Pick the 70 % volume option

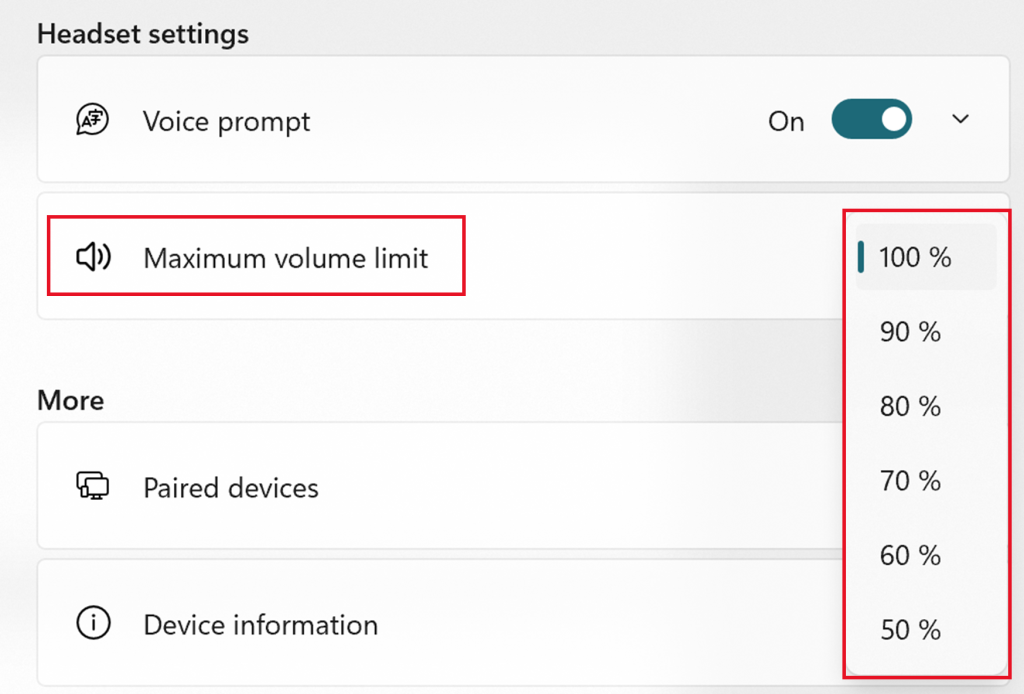910,481
